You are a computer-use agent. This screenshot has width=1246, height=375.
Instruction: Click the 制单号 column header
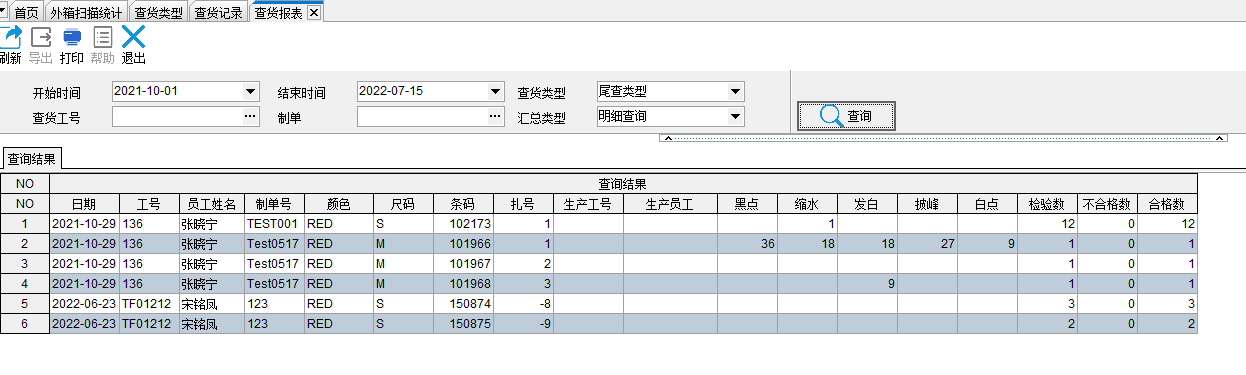(x=273, y=204)
